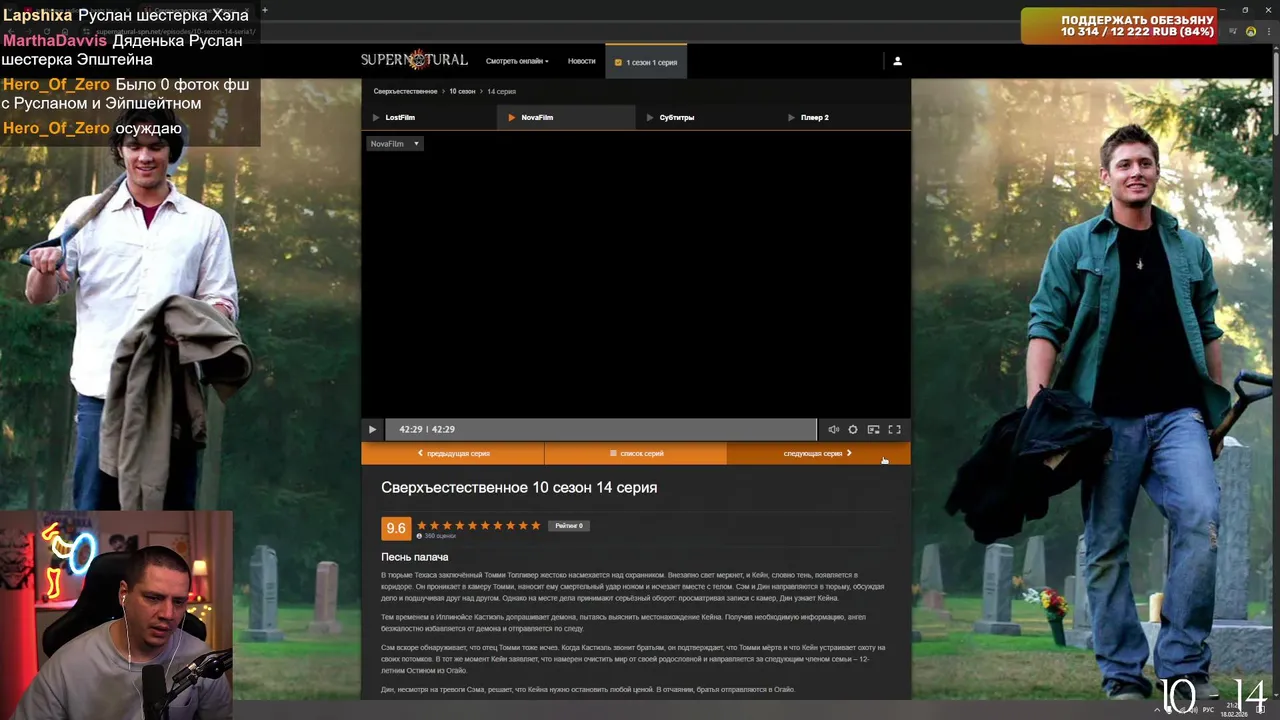The width and height of the screenshot is (1280, 720).
Task: Rate with the fifth star
Action: tap(472, 526)
